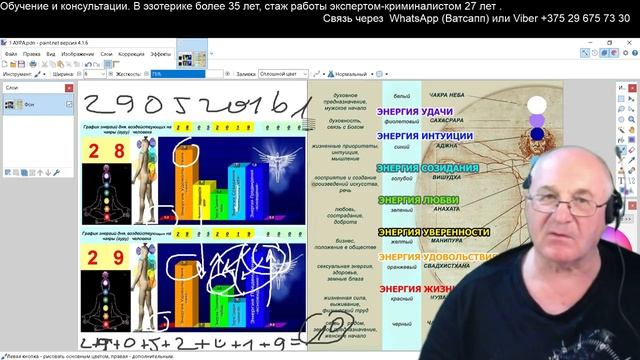640x360 pixels.
Task: Open the Коррекция menu
Action: (x=131, y=54)
